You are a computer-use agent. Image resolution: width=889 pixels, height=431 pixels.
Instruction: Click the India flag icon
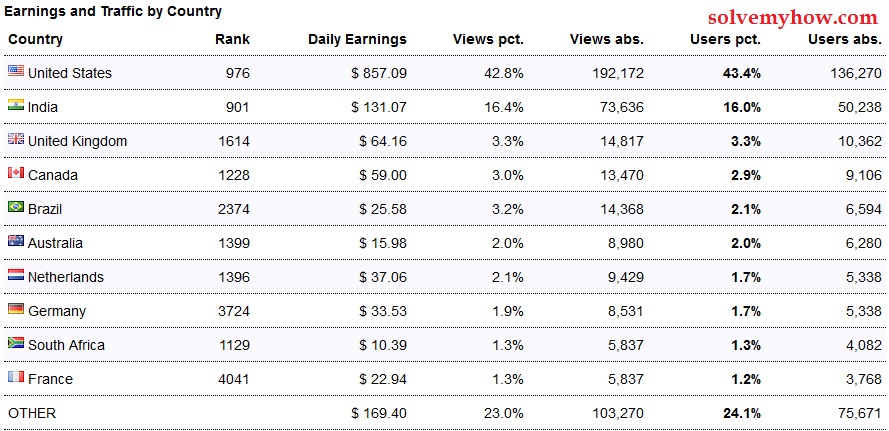point(16,105)
